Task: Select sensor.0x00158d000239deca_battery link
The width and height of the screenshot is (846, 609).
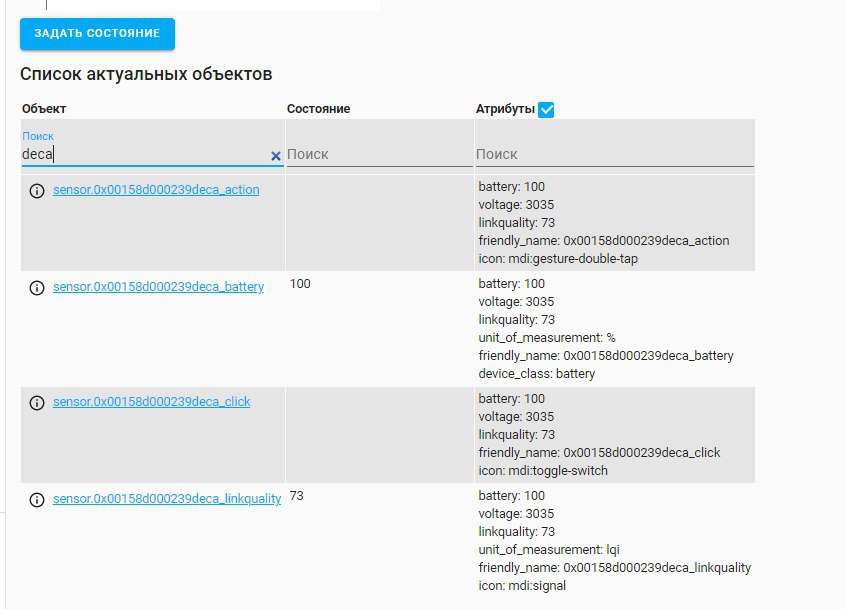Action: pyautogui.click(x=158, y=287)
